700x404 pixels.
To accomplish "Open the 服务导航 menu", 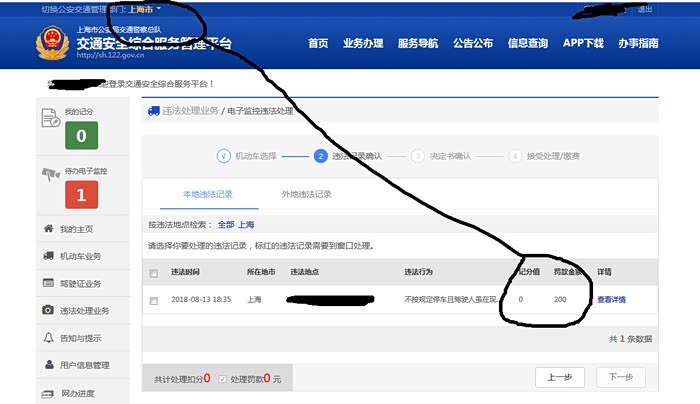I will point(418,43).
